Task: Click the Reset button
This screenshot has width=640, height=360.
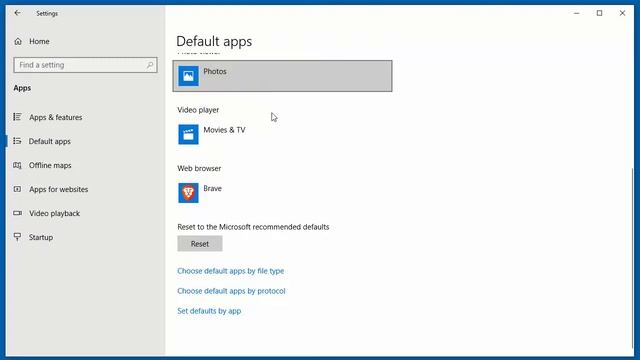Action: (200, 244)
